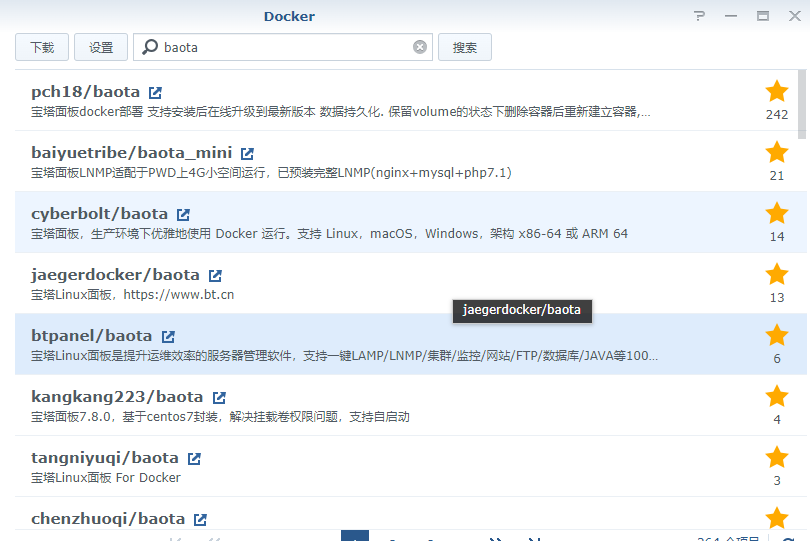Open chenzhuoqi/baota external link icon
Viewport: 810px width, 541px height.
click(x=200, y=519)
